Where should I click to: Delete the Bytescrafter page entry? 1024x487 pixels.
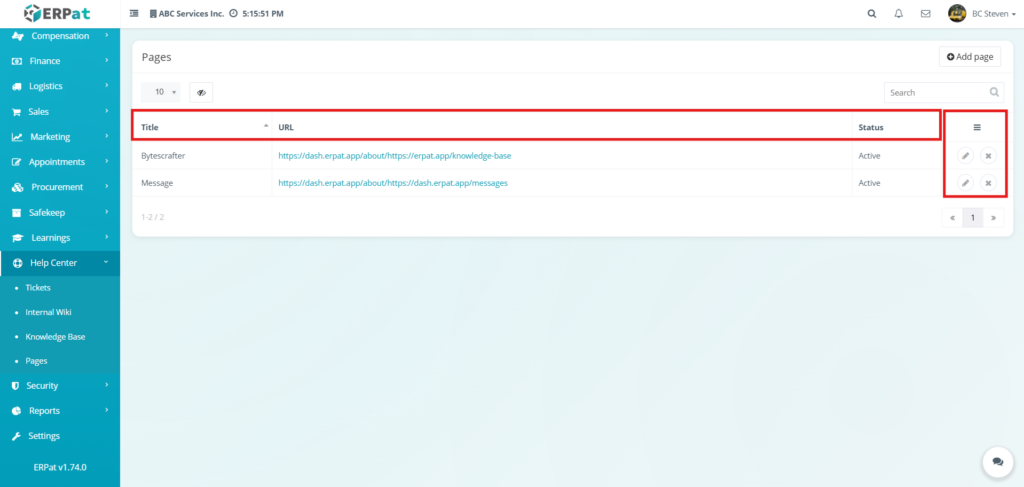[x=987, y=156]
